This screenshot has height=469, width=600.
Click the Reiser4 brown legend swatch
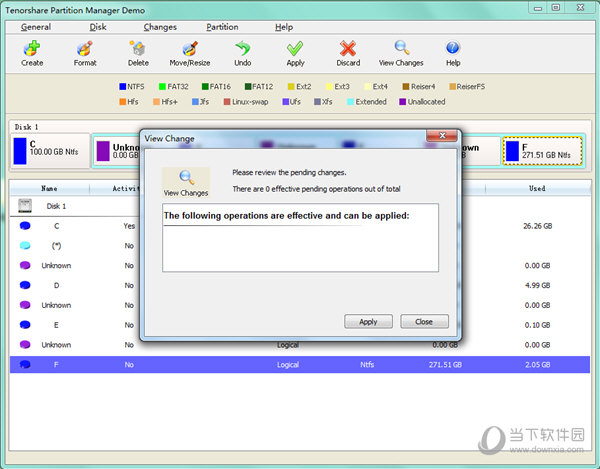(x=406, y=86)
